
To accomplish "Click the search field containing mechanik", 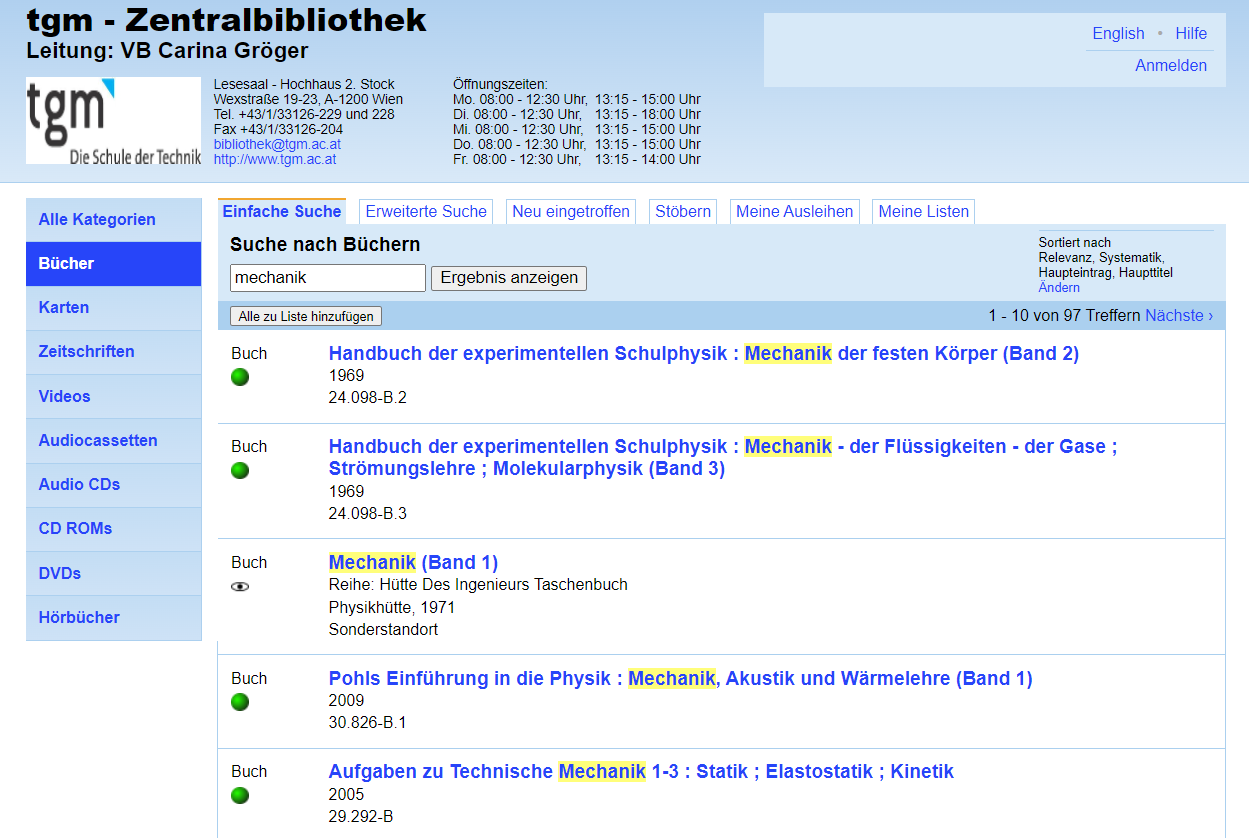I will tap(328, 278).
